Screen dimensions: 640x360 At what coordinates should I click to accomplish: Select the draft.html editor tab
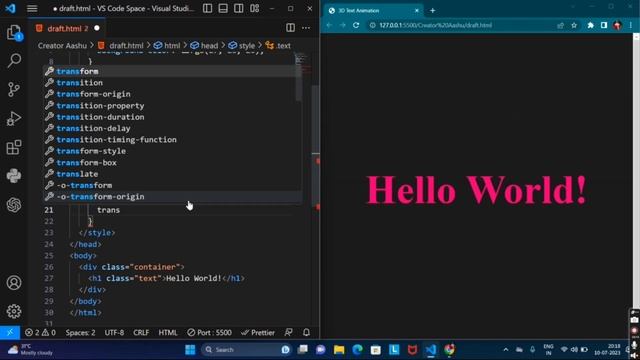pos(67,28)
